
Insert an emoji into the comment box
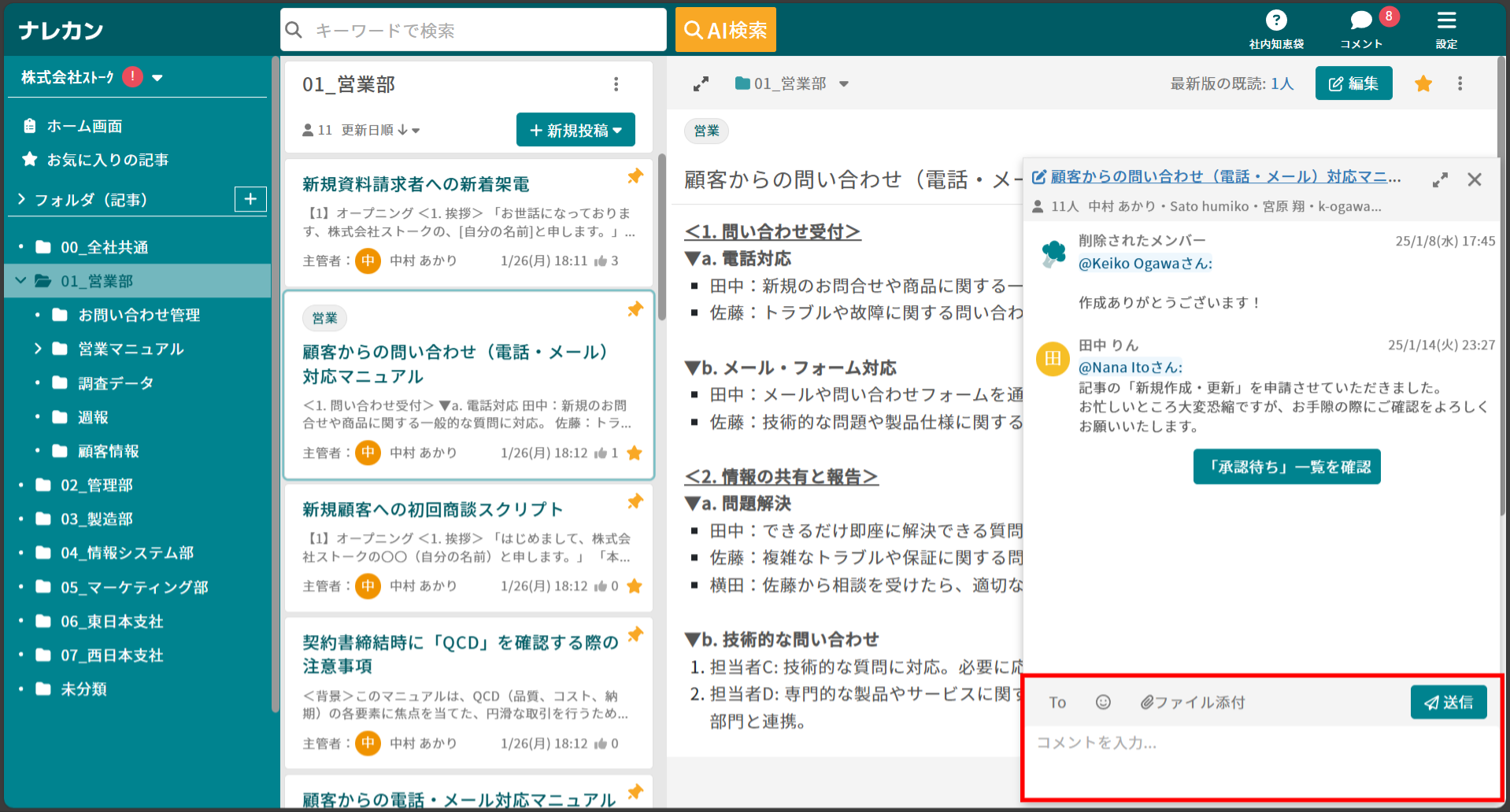tap(1102, 702)
